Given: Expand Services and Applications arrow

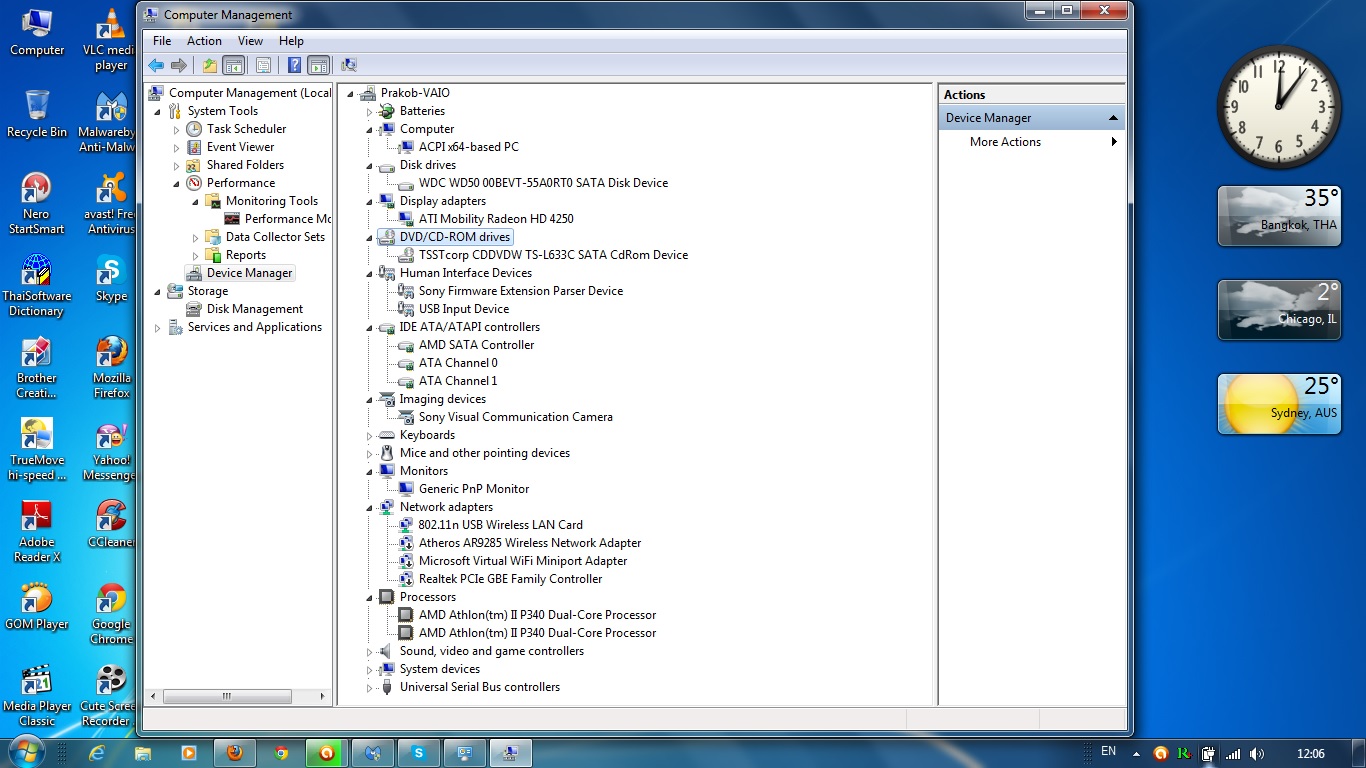Looking at the screenshot, I should coord(157,327).
